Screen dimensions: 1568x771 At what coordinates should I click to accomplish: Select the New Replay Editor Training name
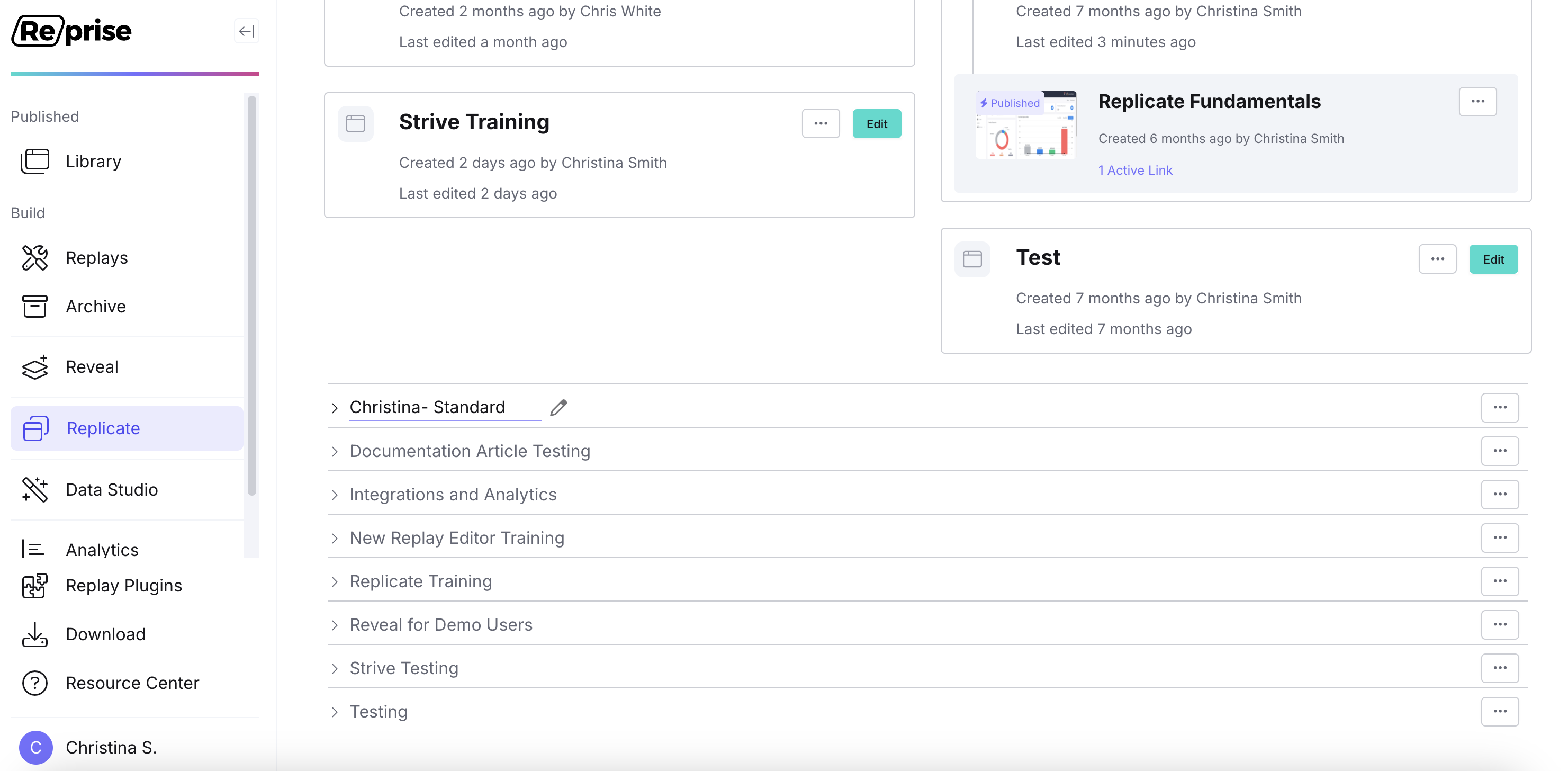(457, 539)
